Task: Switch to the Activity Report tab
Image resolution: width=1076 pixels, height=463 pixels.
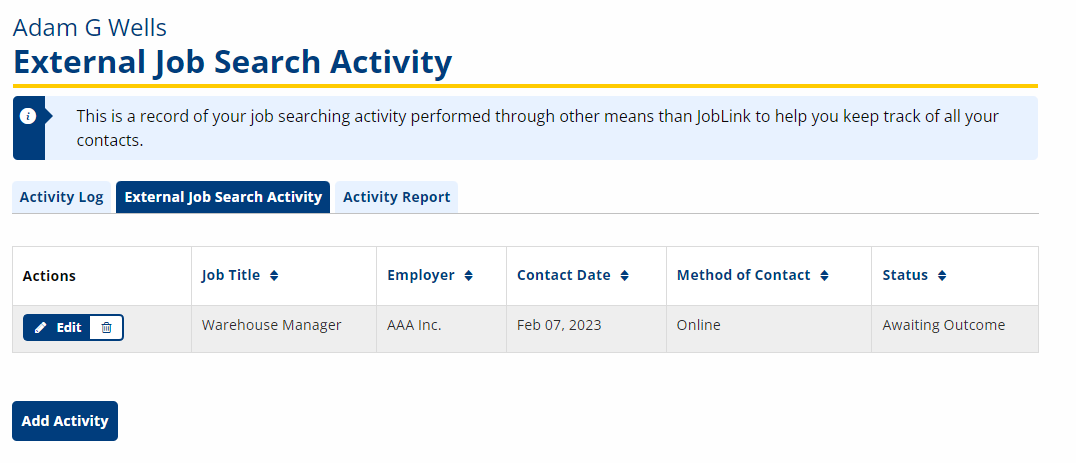Action: pyautogui.click(x=397, y=198)
